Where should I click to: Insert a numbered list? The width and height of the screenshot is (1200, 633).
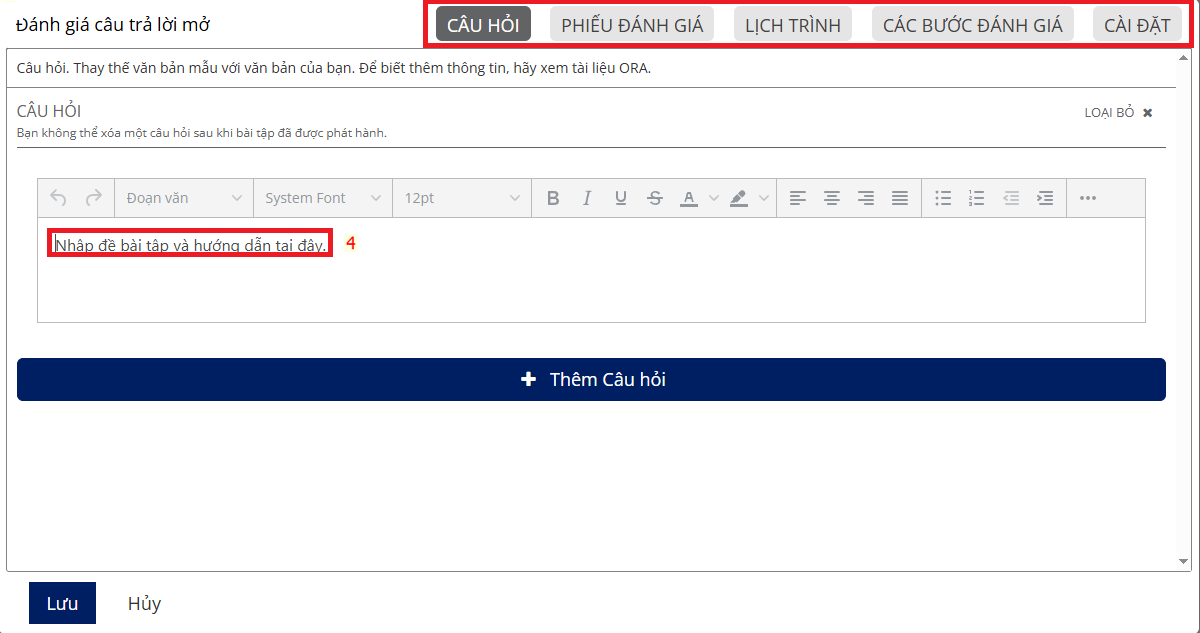(x=977, y=198)
